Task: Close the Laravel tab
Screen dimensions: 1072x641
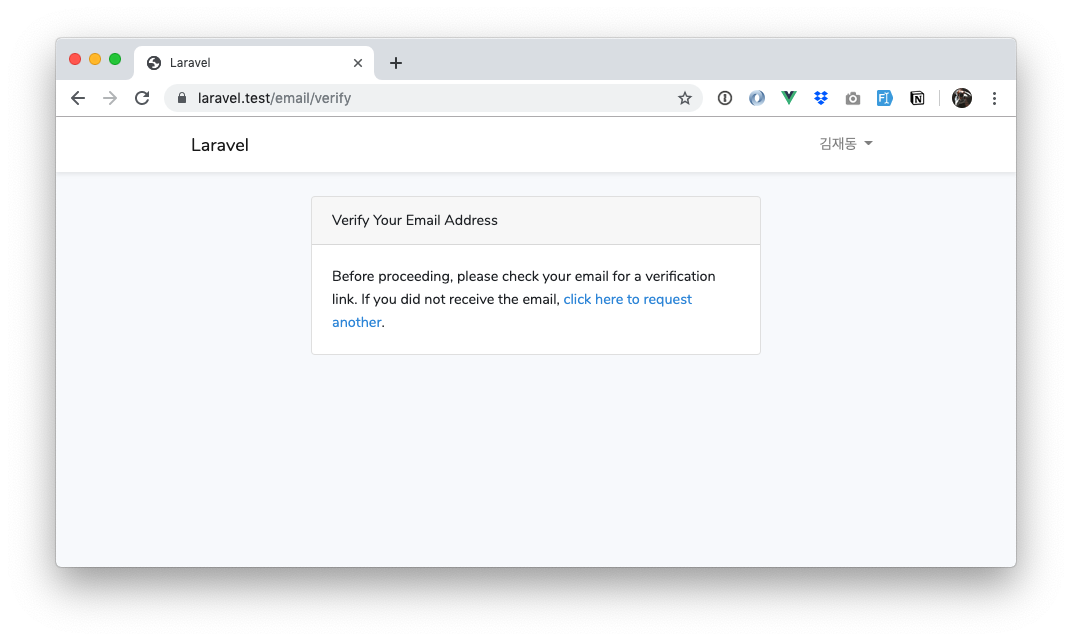Action: click(x=358, y=63)
